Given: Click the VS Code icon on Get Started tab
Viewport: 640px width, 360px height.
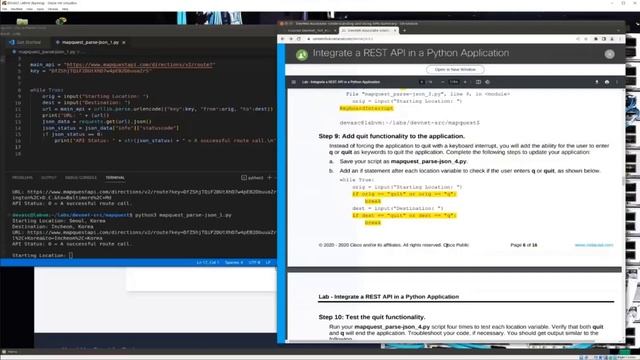Looking at the screenshot, I should point(11,42).
